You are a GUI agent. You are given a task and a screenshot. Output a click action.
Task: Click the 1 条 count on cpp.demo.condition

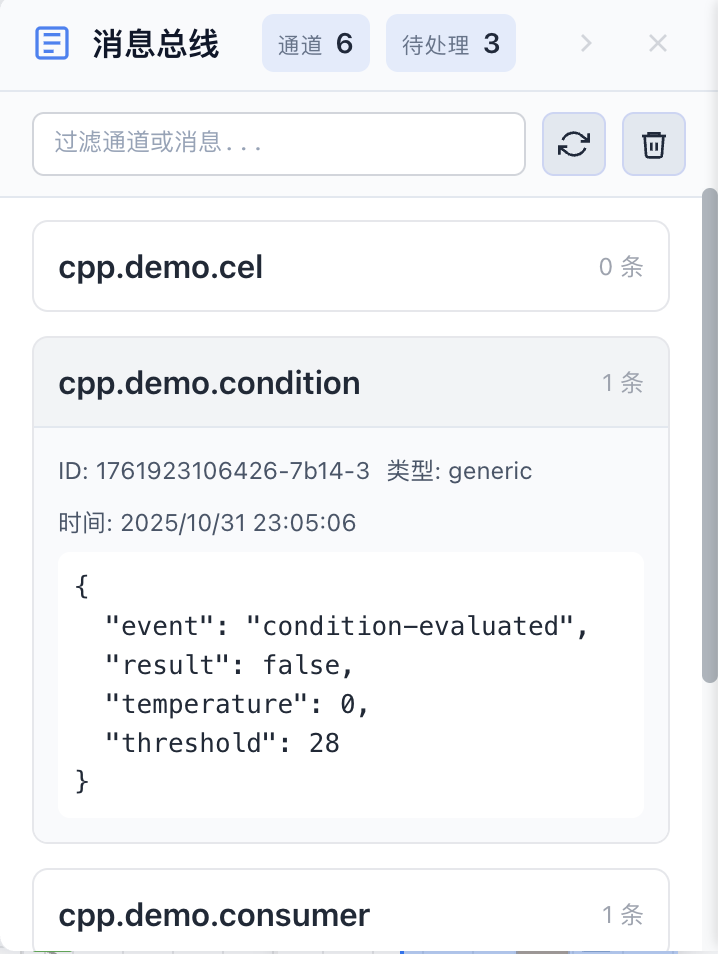(x=622, y=383)
